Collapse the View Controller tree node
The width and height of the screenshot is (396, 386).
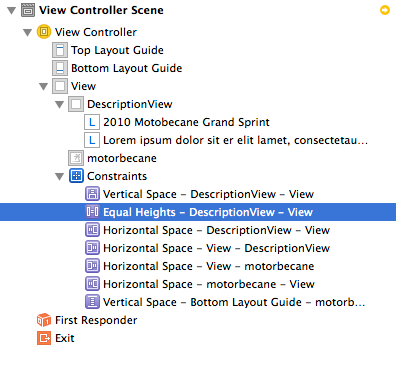[28, 32]
